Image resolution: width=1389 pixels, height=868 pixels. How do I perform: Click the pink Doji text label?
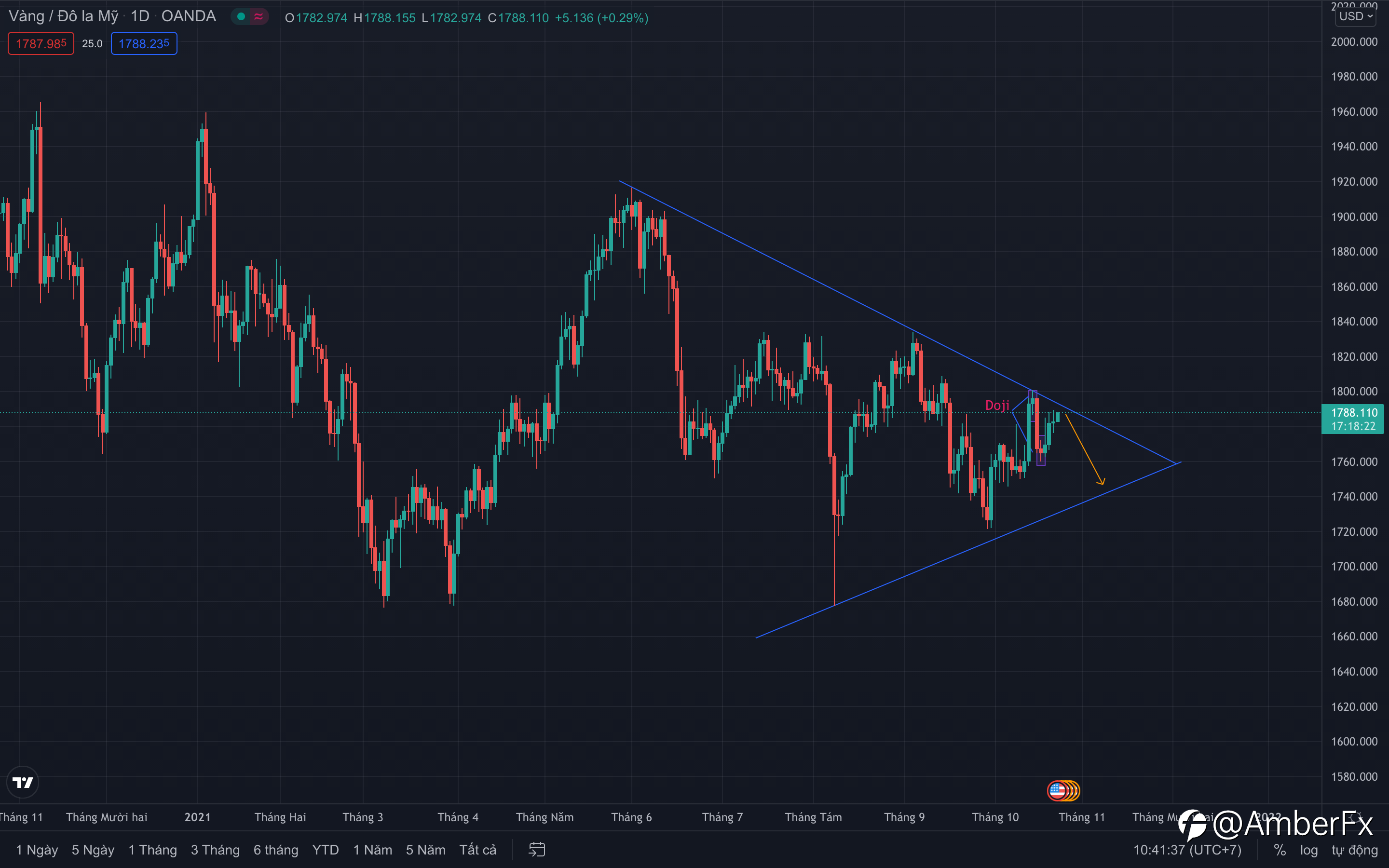click(997, 405)
